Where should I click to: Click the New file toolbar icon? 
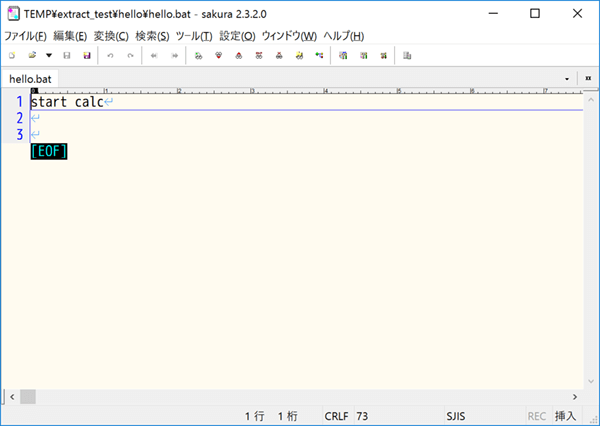point(12,55)
